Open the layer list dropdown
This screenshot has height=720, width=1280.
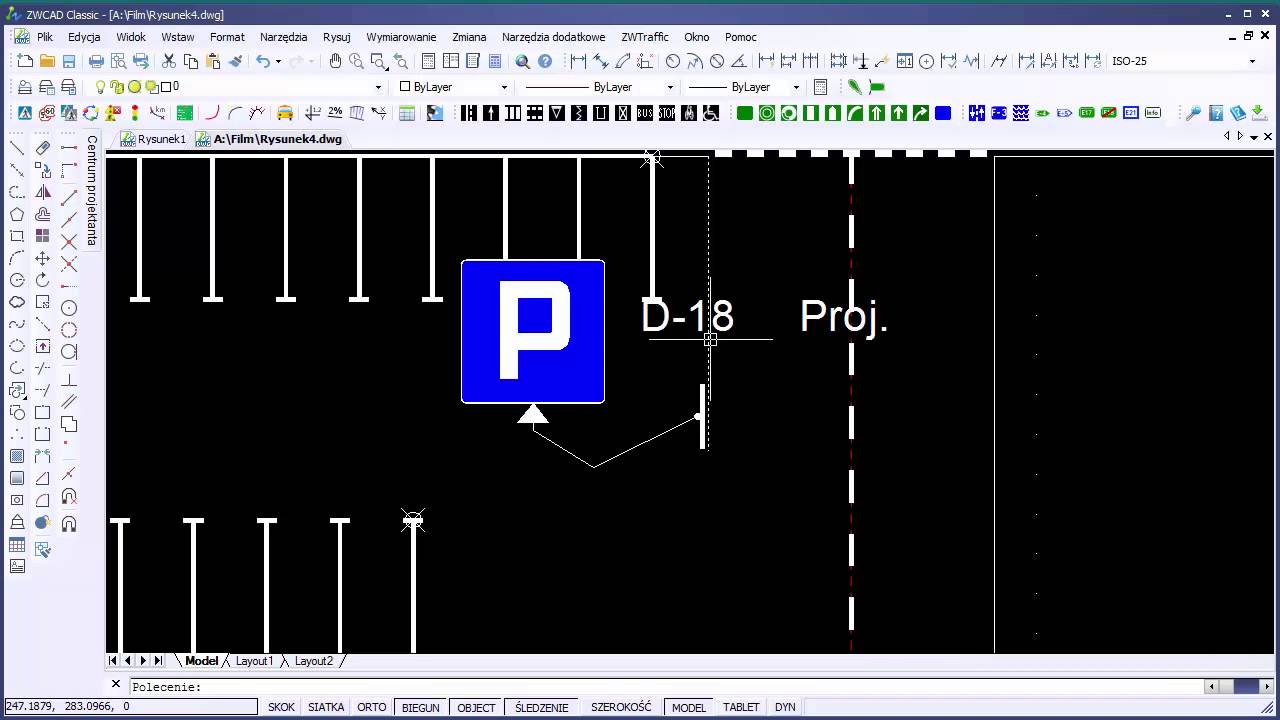click(378, 87)
